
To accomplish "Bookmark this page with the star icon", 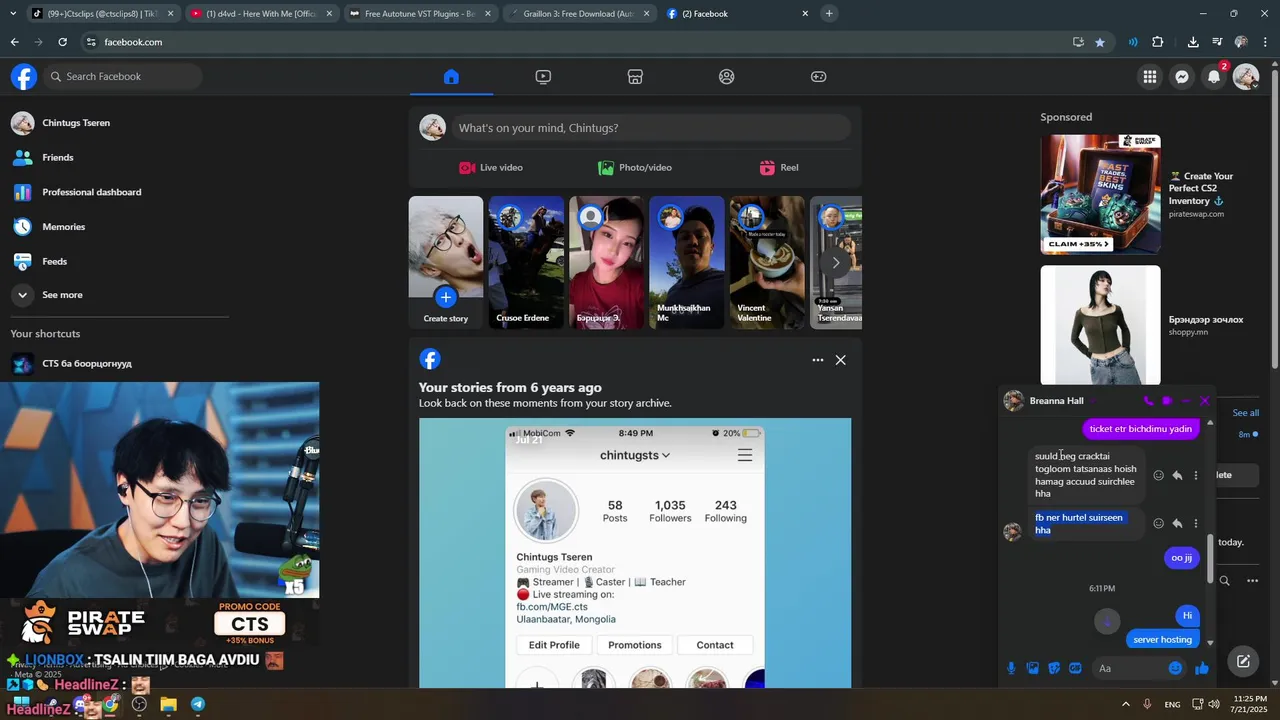I will [x=1100, y=42].
